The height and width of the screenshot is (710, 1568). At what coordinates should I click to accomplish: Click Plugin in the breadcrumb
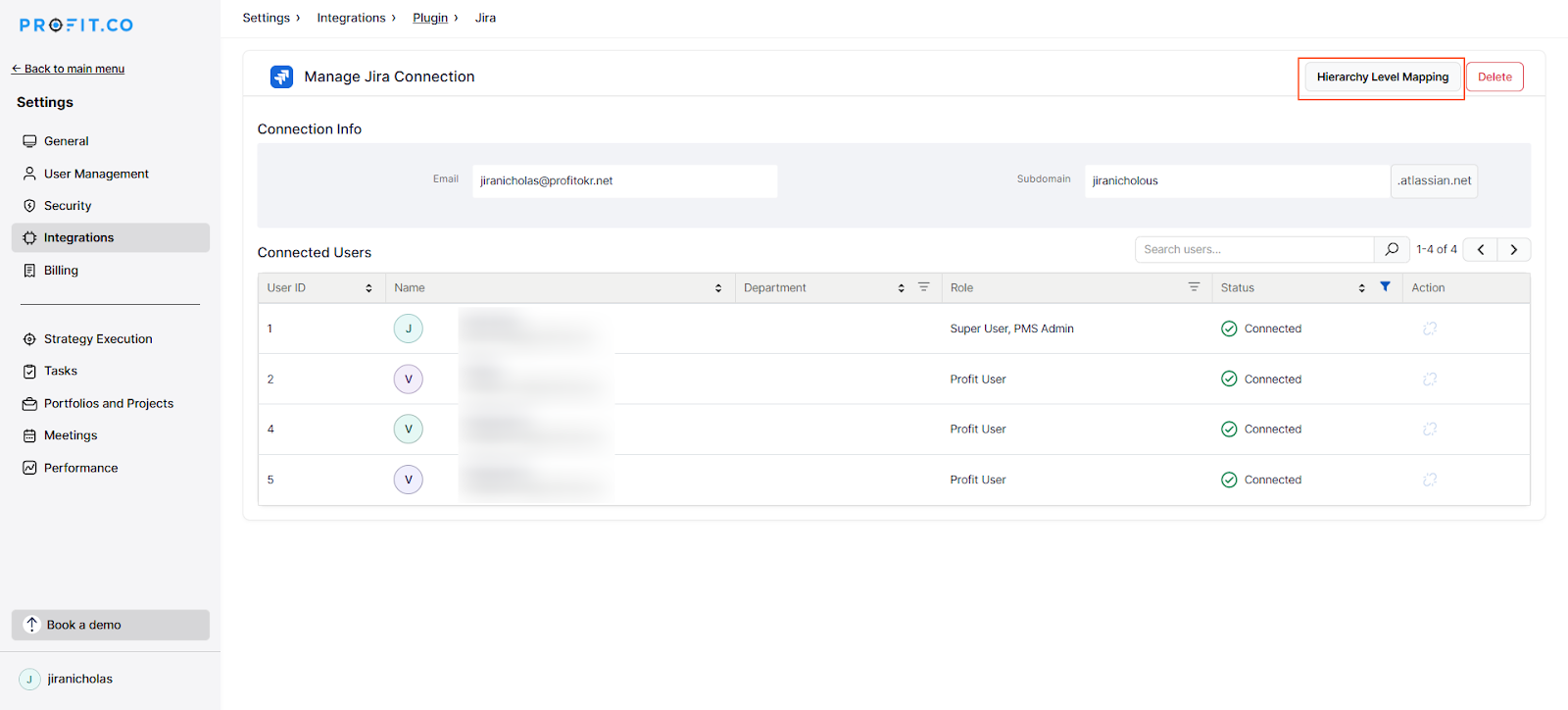430,18
